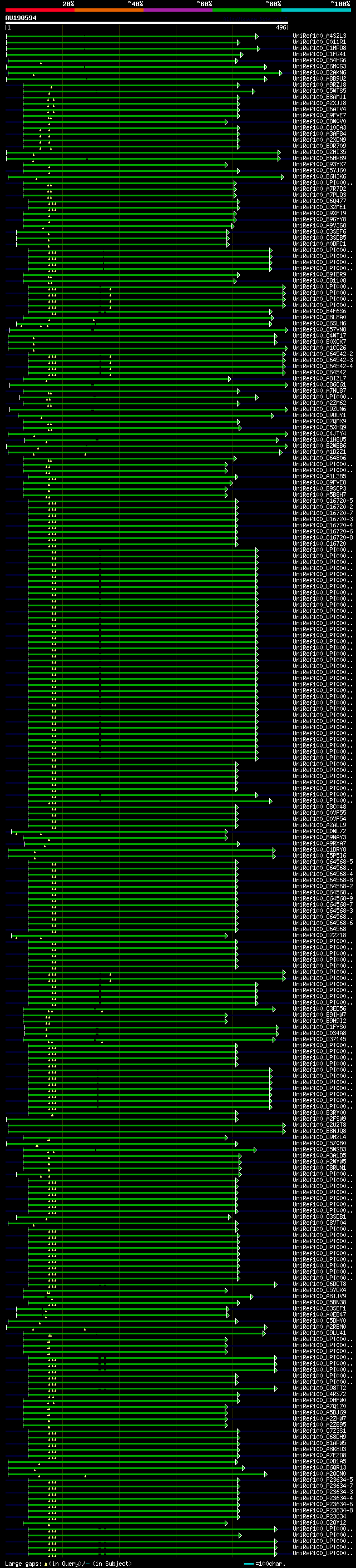The height and width of the screenshot is (1568, 356).
Task: Click the UniRef100_Q86C61 label
Action: [x=319, y=384]
